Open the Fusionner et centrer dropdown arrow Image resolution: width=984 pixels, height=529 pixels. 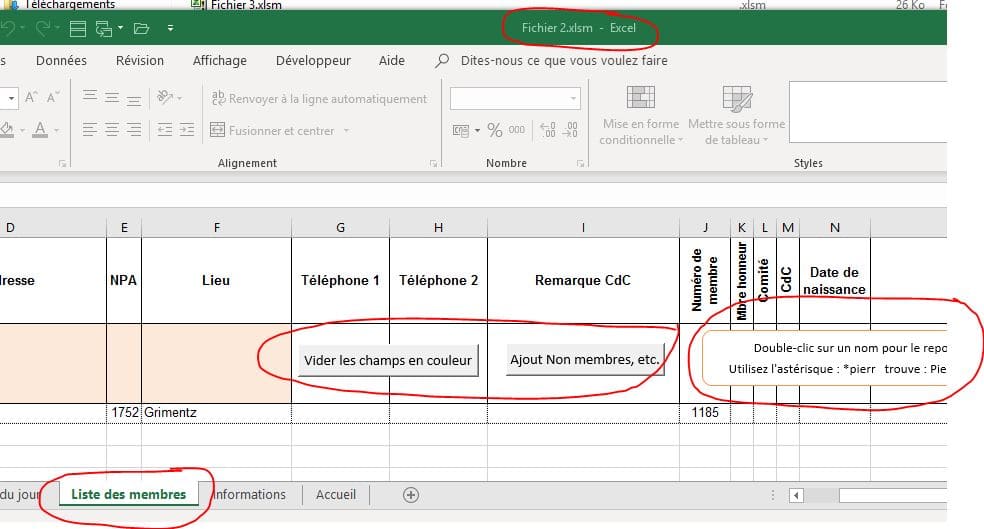(346, 131)
